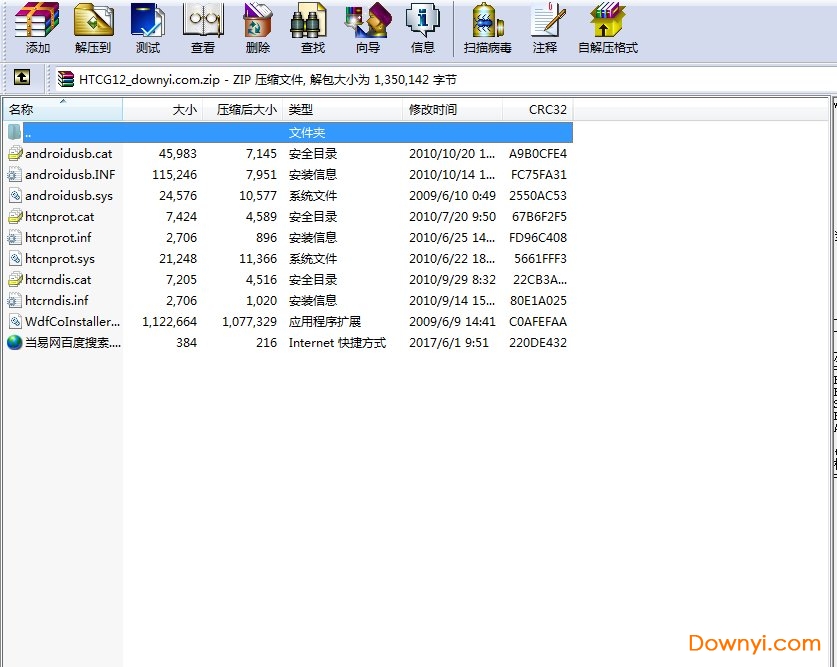Run the 测试 (Test) archive tool
Viewport: 837px width, 667px height.
148,27
